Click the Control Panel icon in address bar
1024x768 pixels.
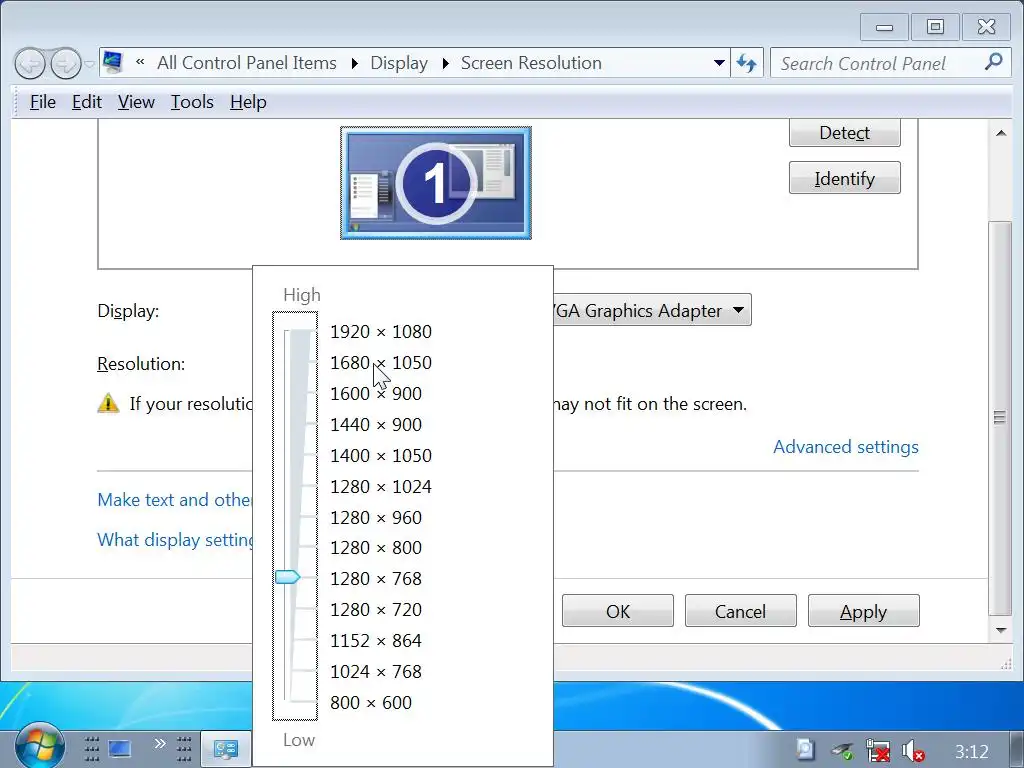click(114, 62)
